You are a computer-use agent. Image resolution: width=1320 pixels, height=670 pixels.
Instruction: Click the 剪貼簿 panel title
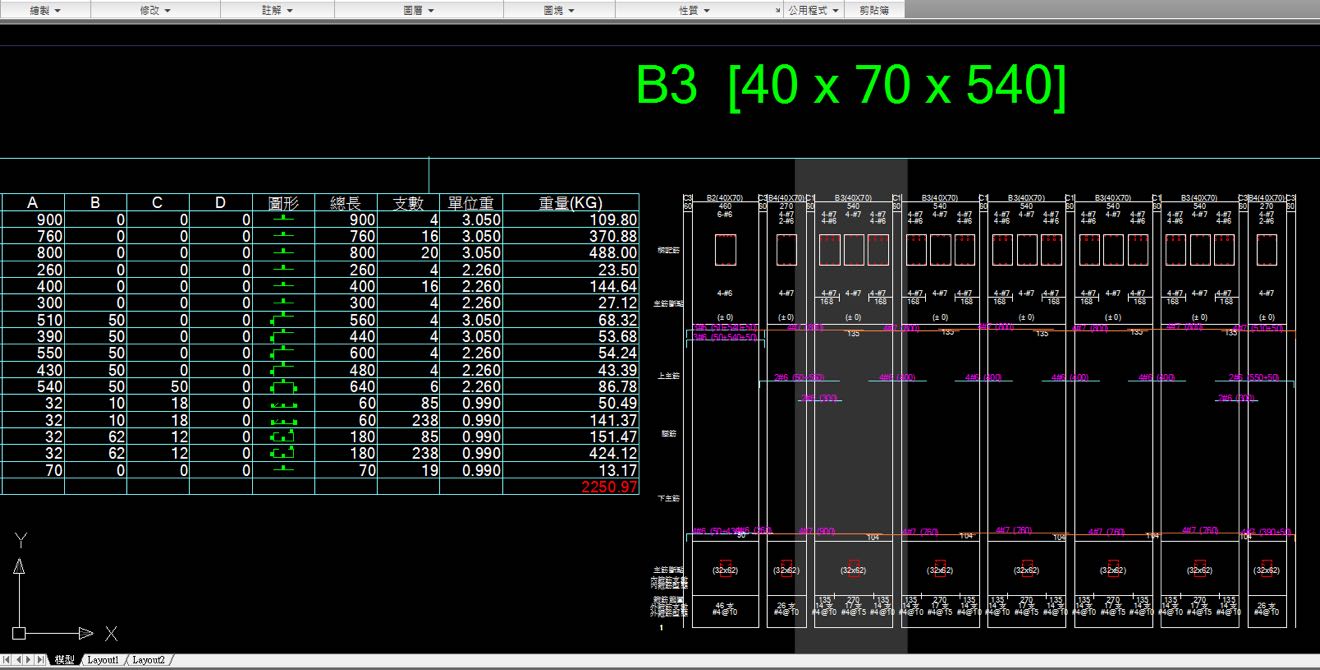tap(874, 10)
